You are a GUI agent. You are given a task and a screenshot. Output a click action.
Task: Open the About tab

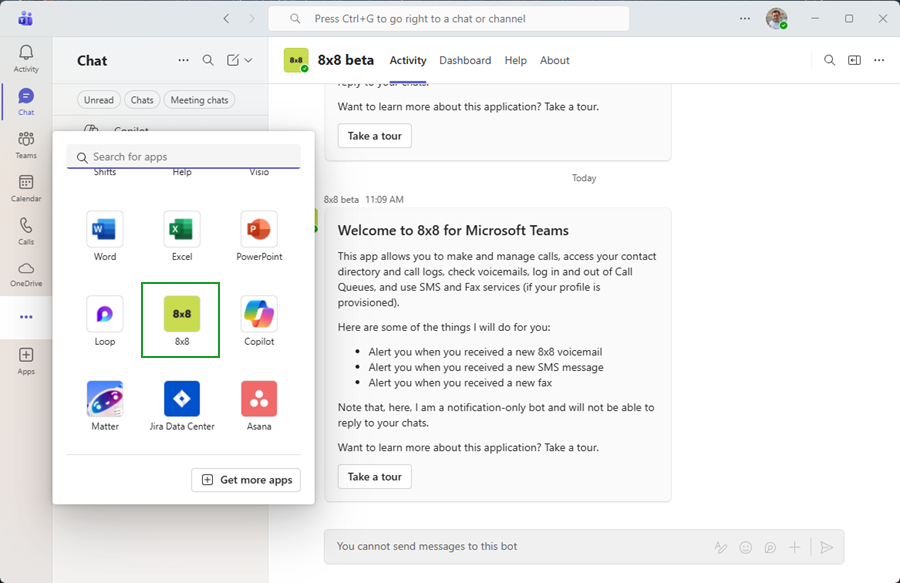[x=554, y=61]
